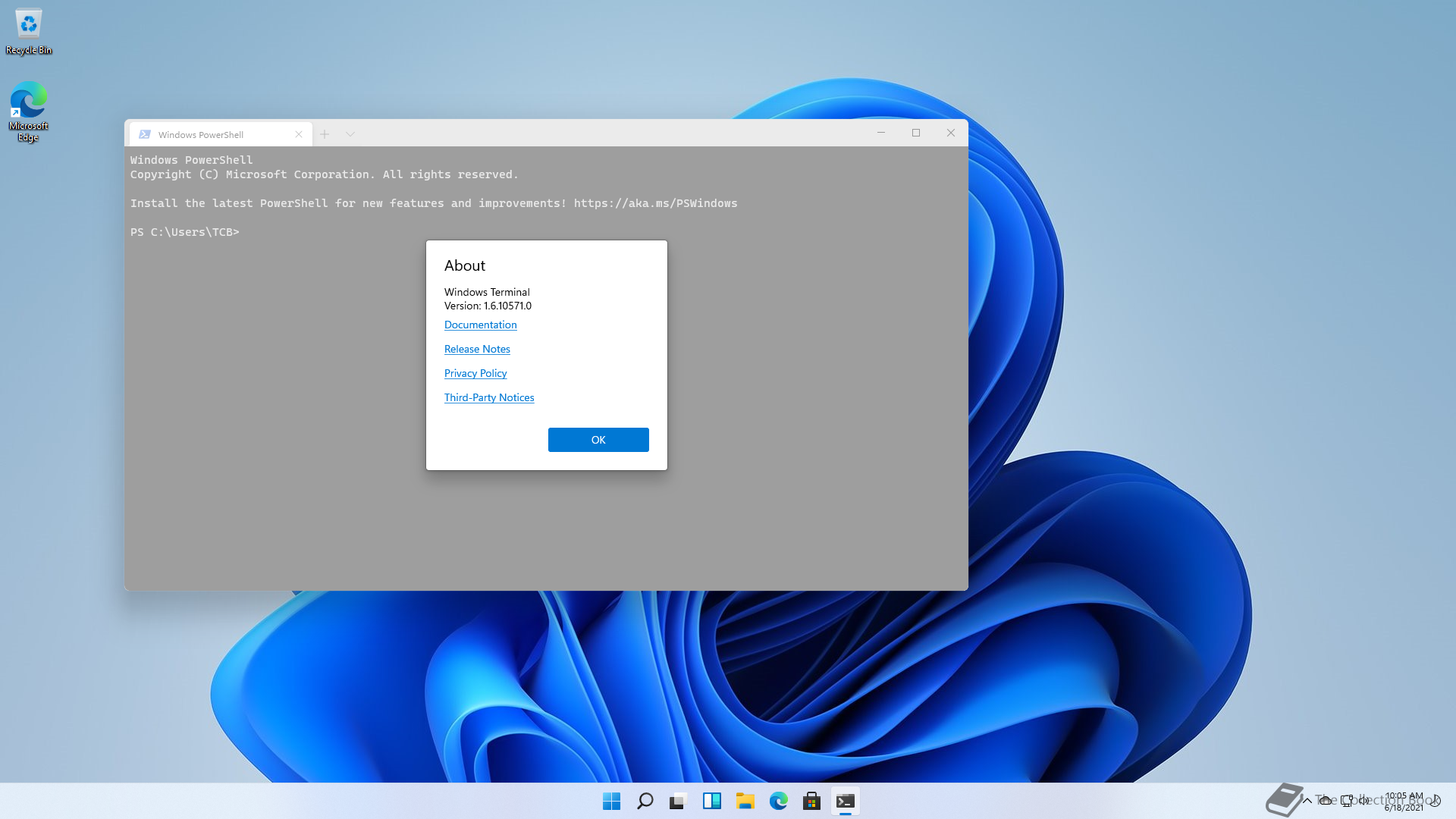Click the version text 1.6.10571.0
Viewport: 1456px width, 819px height.
[x=507, y=306]
